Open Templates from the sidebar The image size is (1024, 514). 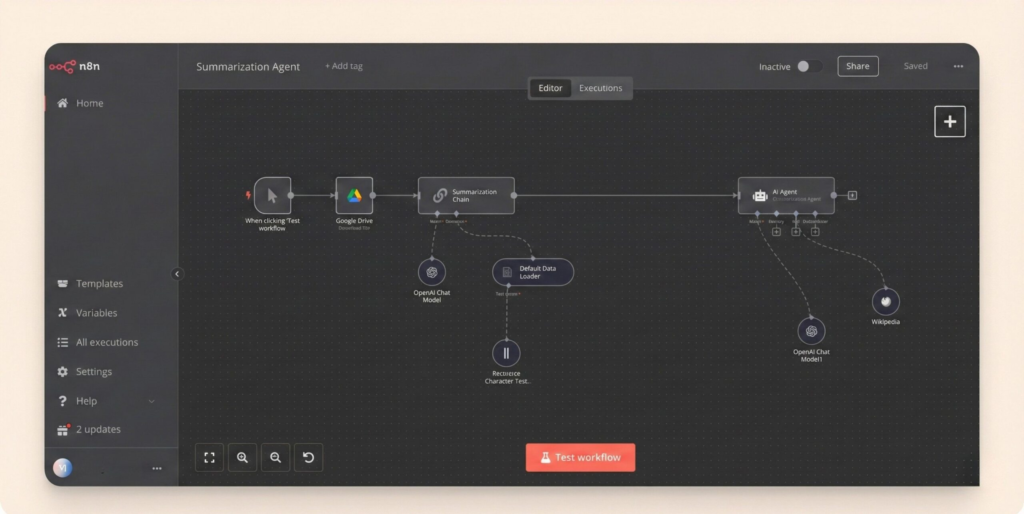90,283
